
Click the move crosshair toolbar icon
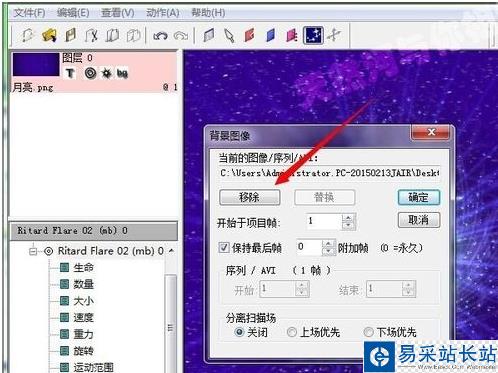tap(334, 35)
